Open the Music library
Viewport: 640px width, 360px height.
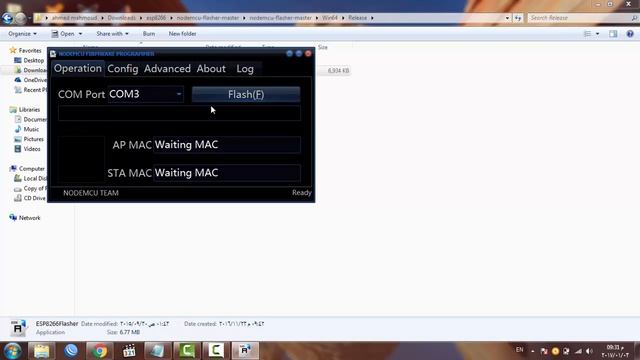click(x=31, y=129)
